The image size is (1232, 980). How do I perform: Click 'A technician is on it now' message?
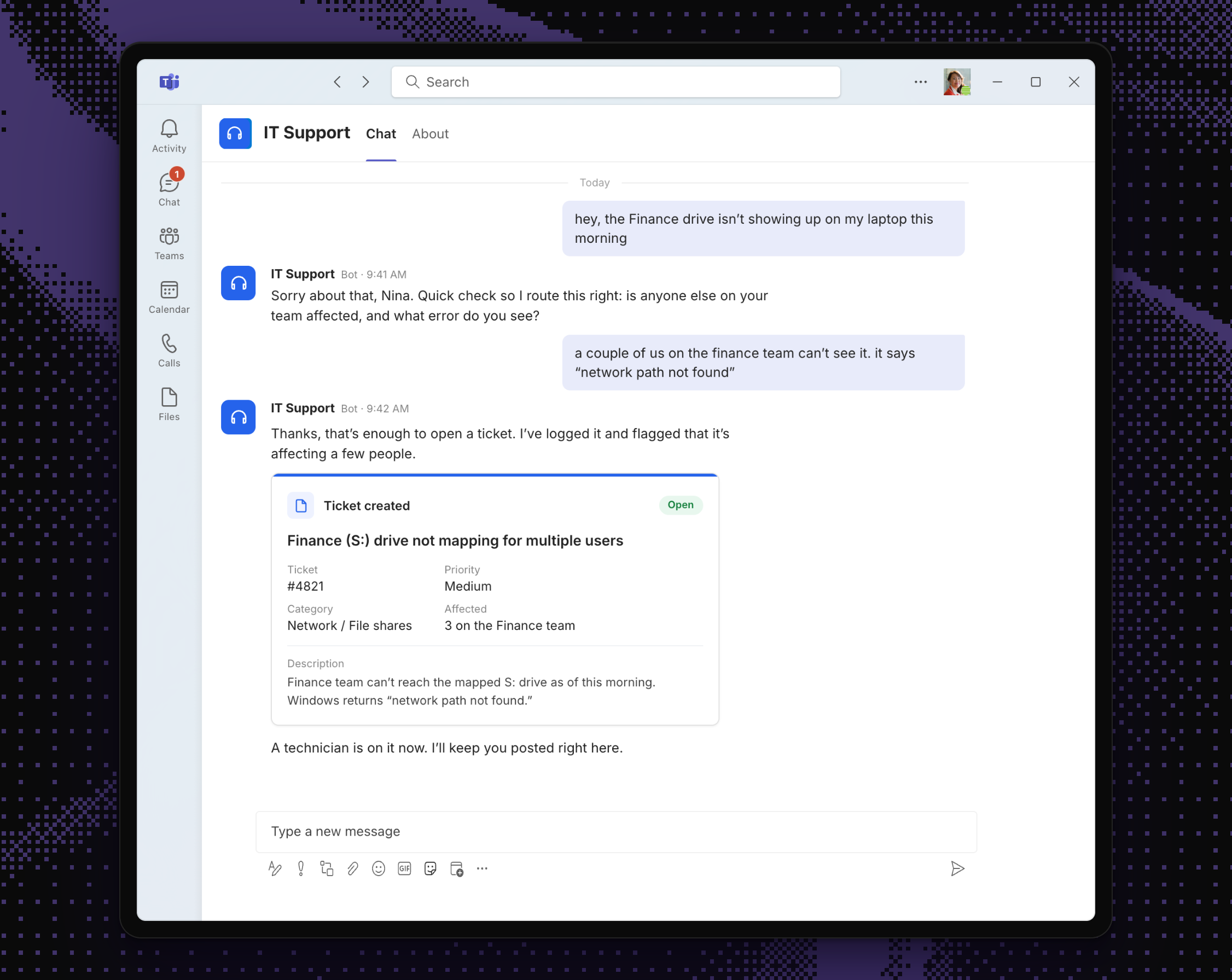[446, 748]
